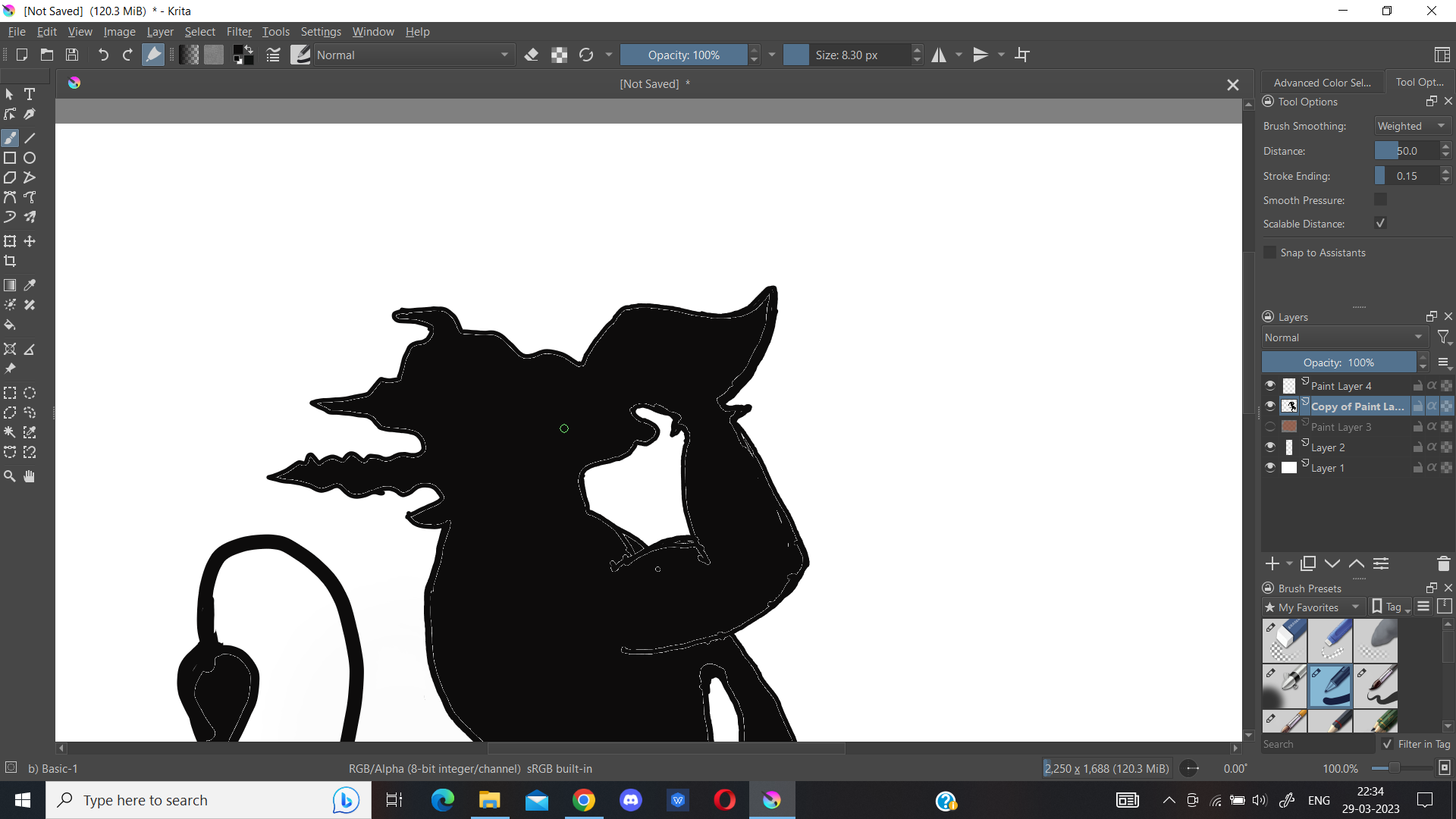Adjust the layer Opacity slider in Layers panel
Screen dimensions: 1456x819
coord(1338,362)
